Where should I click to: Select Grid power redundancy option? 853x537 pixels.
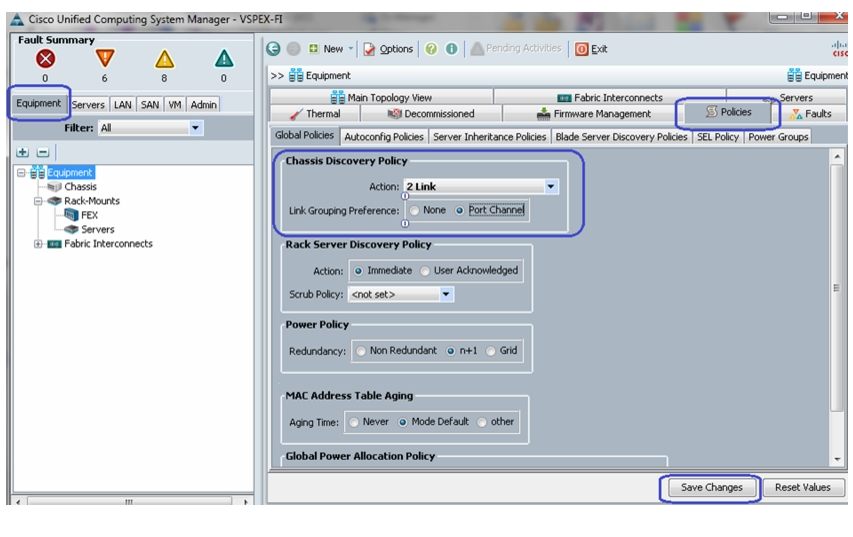click(x=491, y=351)
